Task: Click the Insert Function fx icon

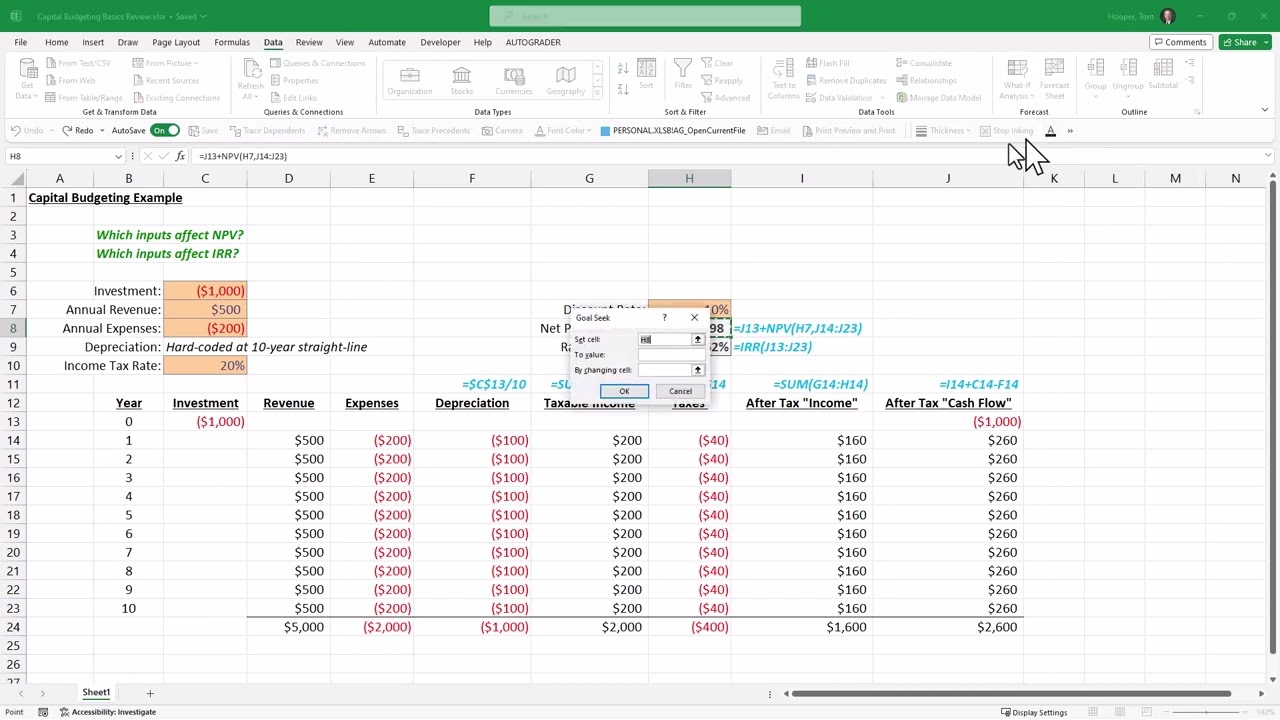Action: [x=180, y=156]
